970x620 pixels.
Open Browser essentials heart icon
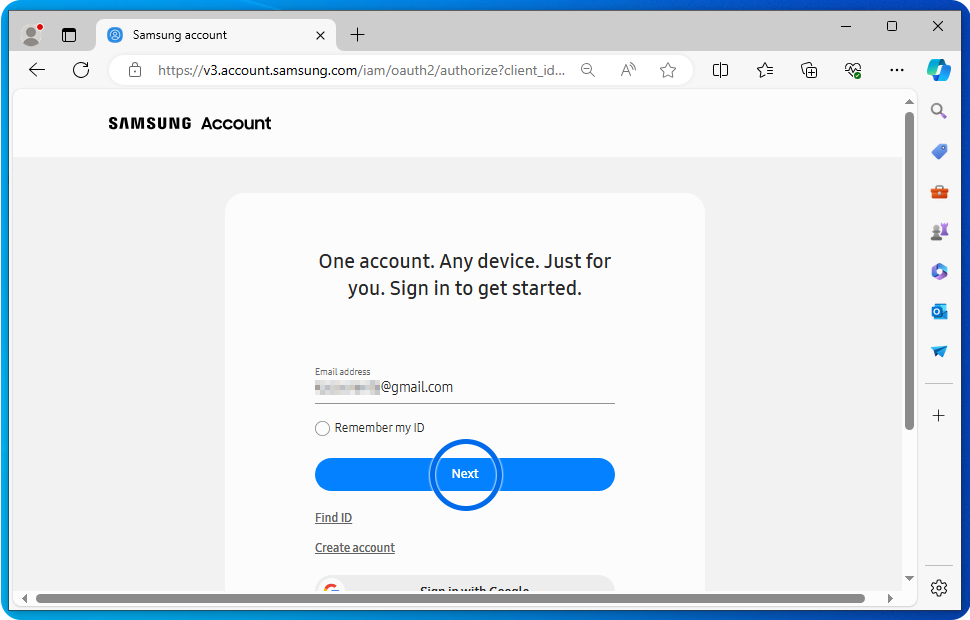pos(853,70)
